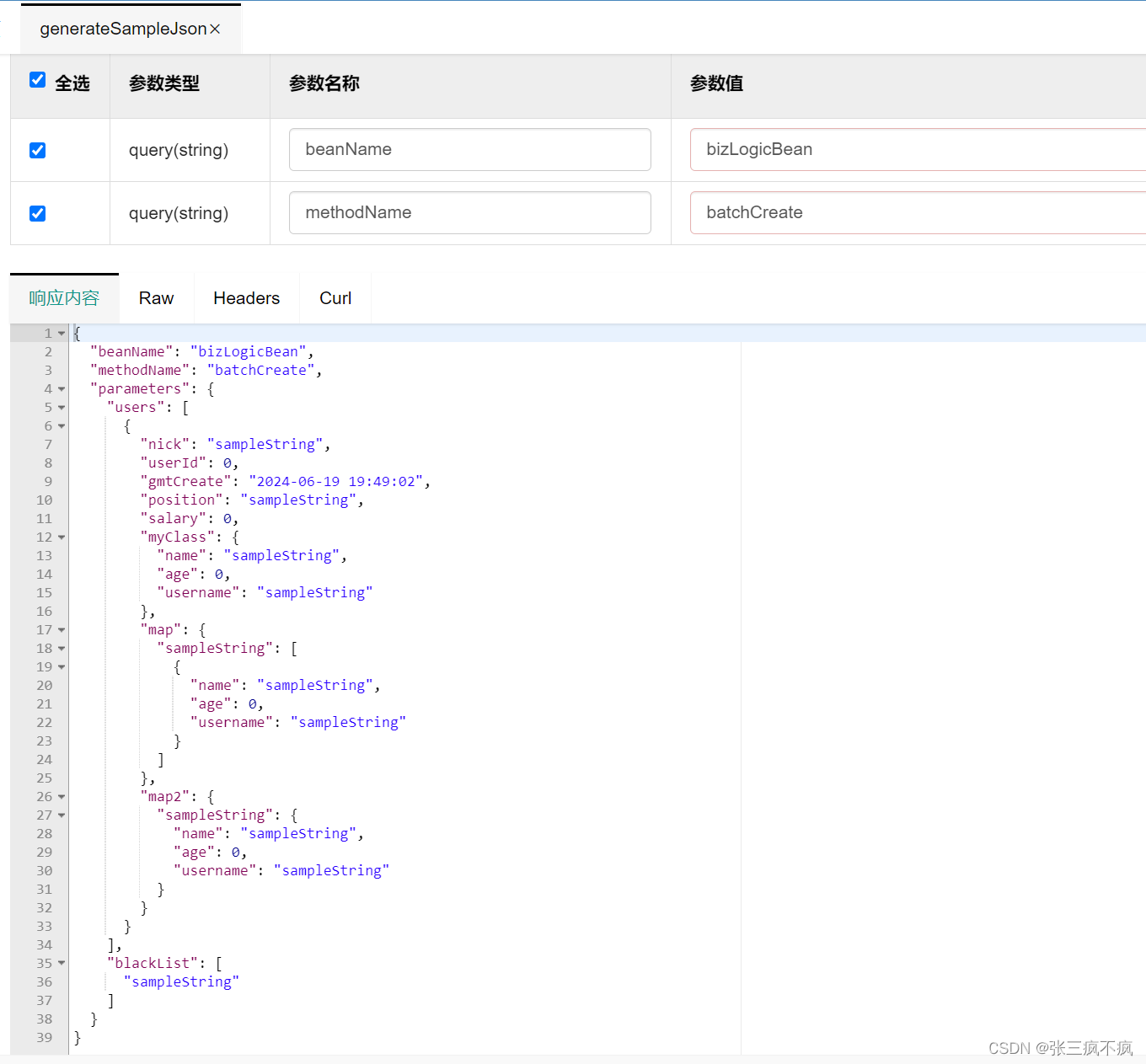Image resolution: width=1146 pixels, height=1064 pixels.
Task: Edit the methodName parameter name field
Action: 469,212
